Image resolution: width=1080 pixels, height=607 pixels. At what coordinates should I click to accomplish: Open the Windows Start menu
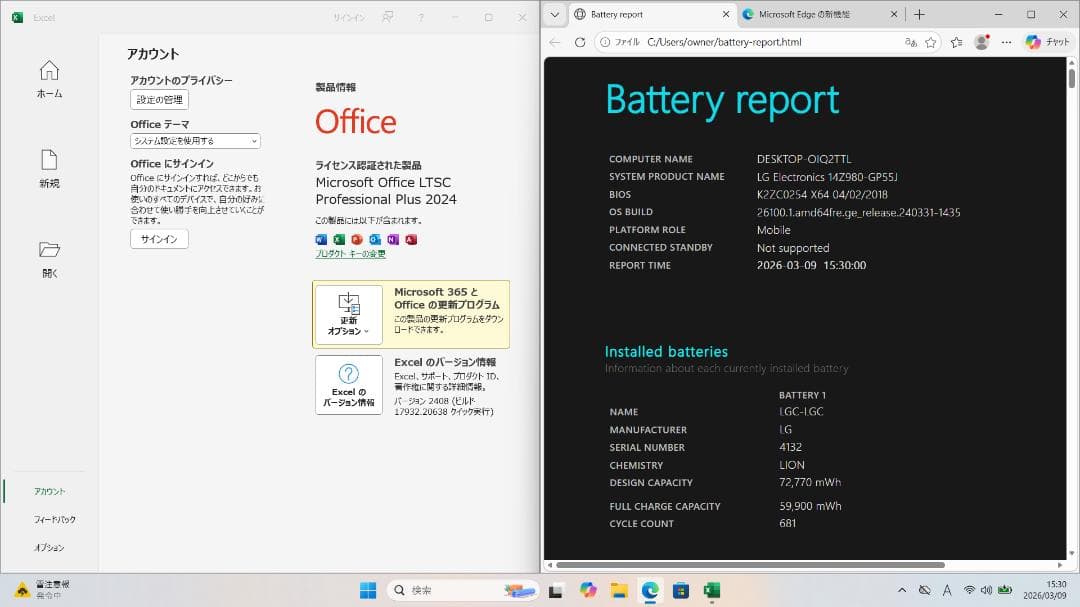pos(368,590)
